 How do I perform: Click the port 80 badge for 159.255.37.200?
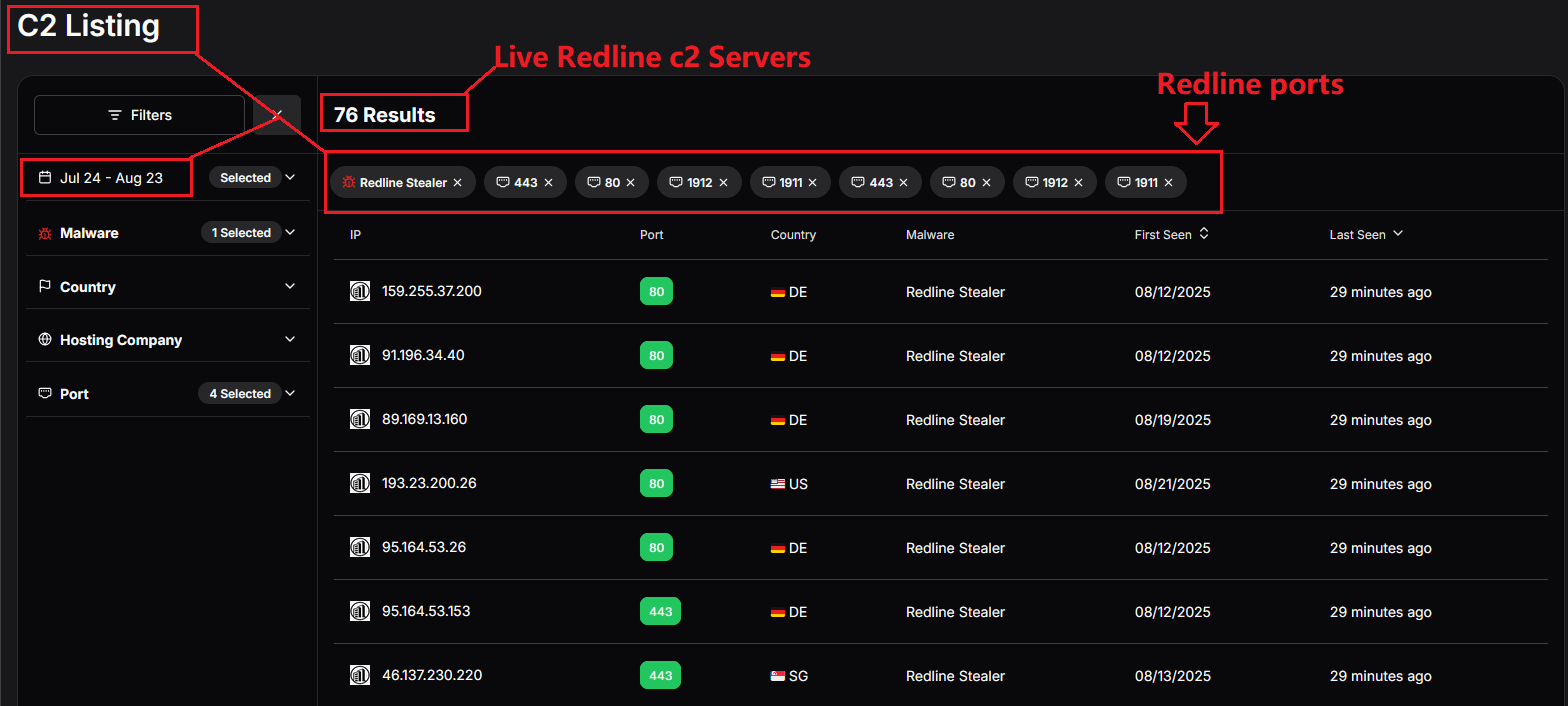656,292
